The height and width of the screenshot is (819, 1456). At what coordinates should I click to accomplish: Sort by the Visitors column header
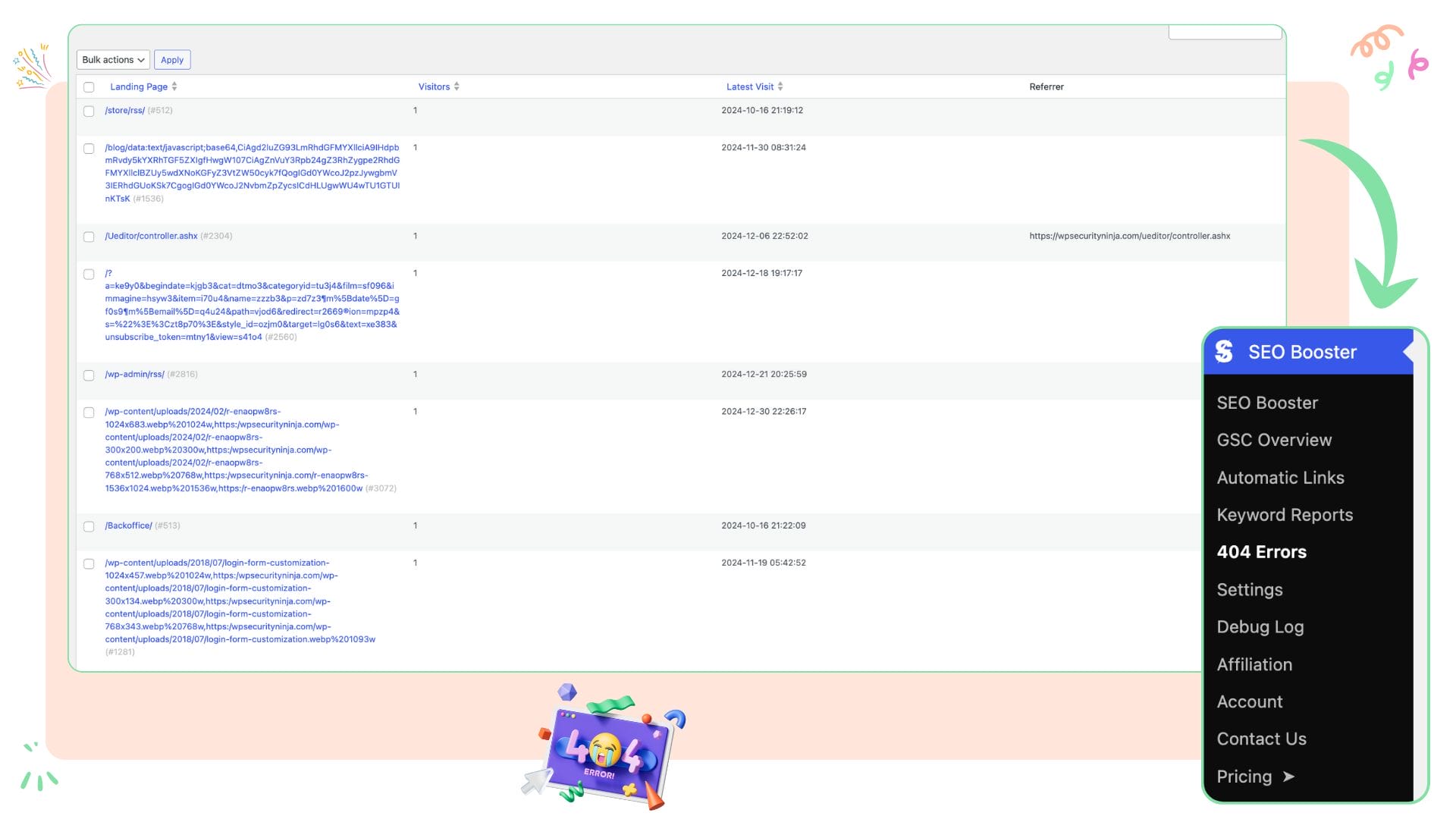click(x=434, y=86)
